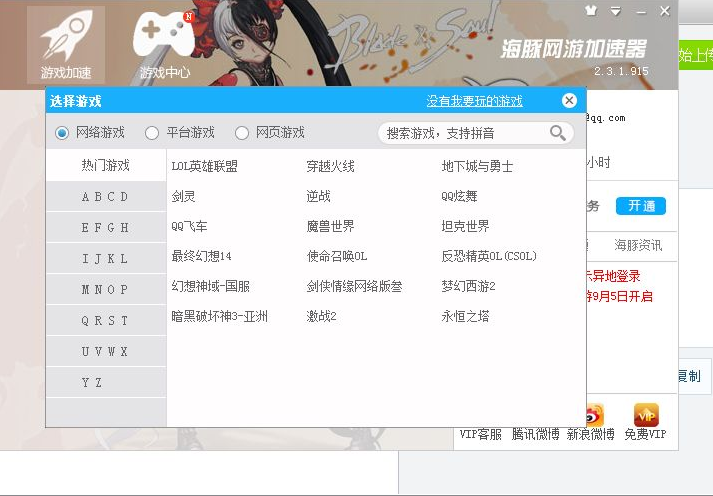Select the I J K L category tab
This screenshot has height=496, width=713.
106,258
